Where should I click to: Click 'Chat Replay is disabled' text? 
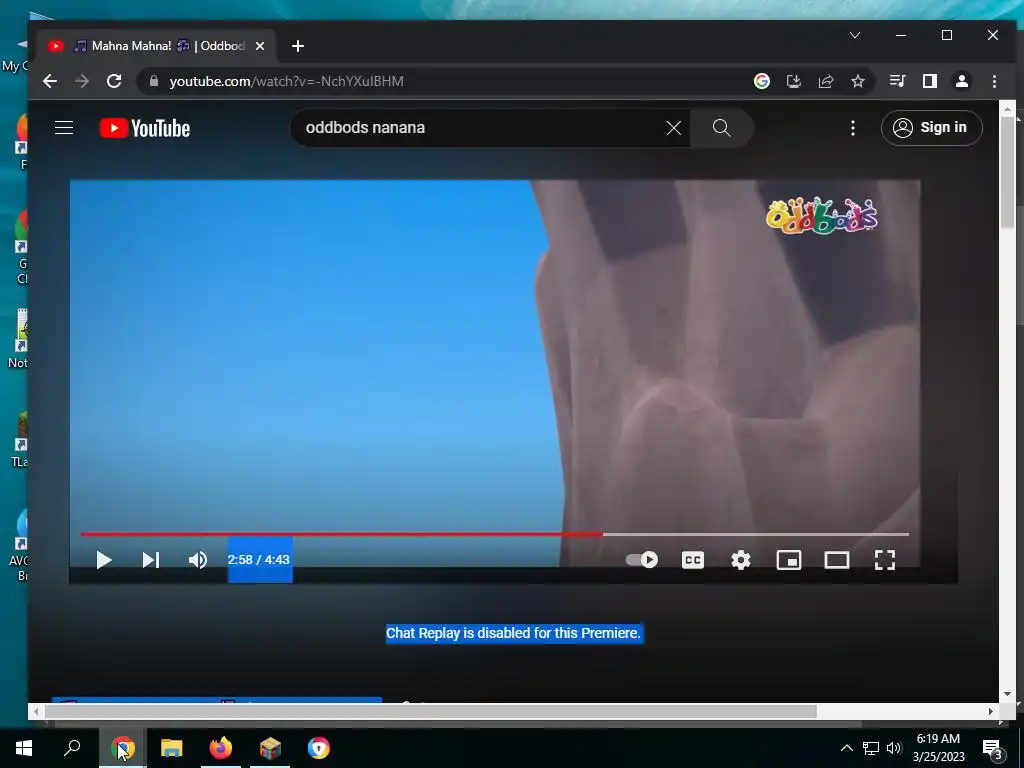[x=513, y=633]
